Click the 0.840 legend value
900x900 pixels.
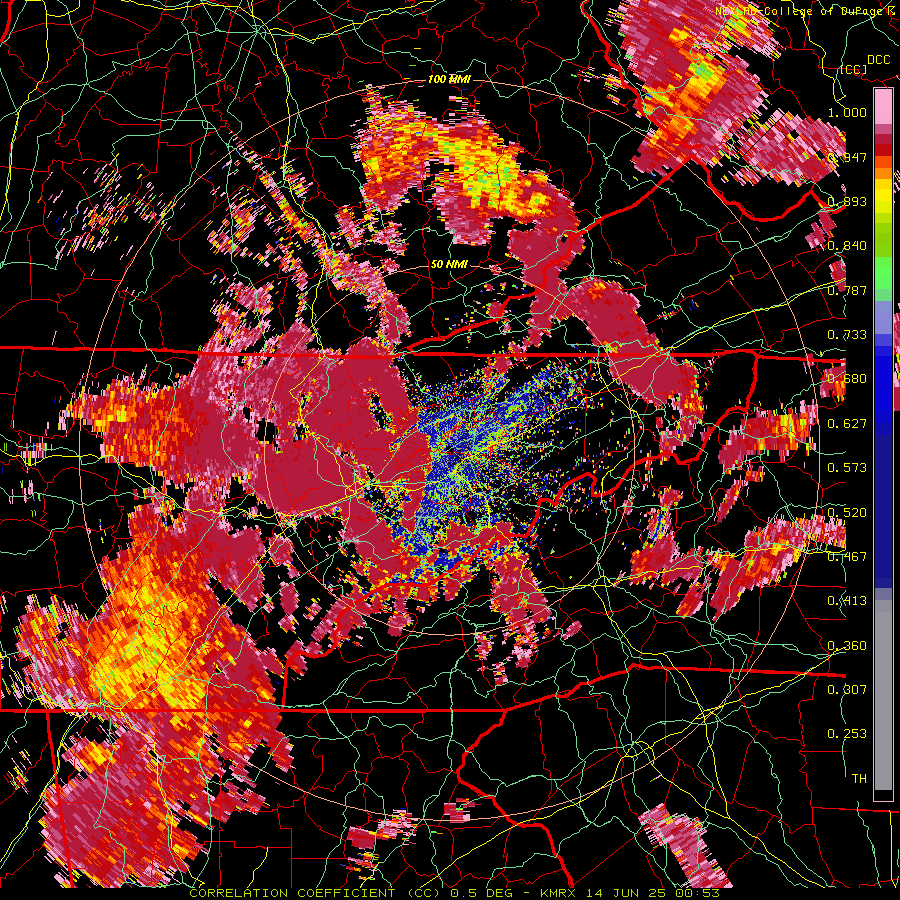847,246
